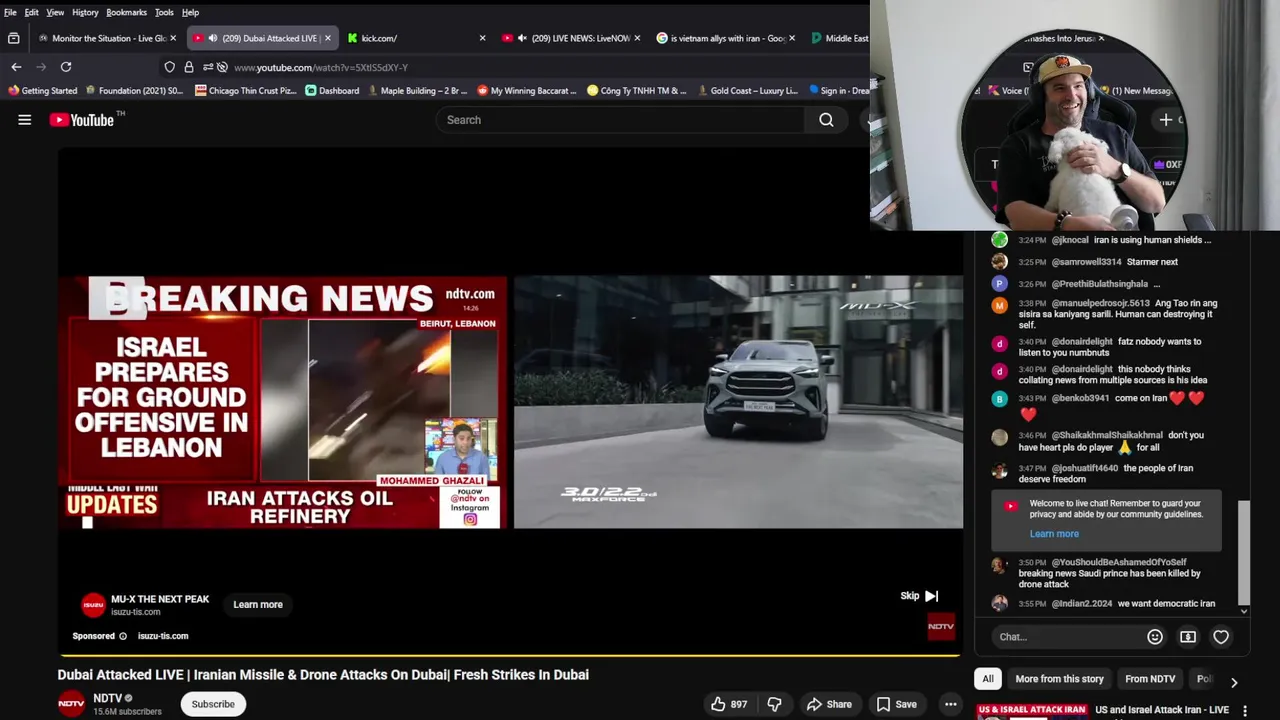Open the View menu
Screen dimensions: 1280x720
55,12
